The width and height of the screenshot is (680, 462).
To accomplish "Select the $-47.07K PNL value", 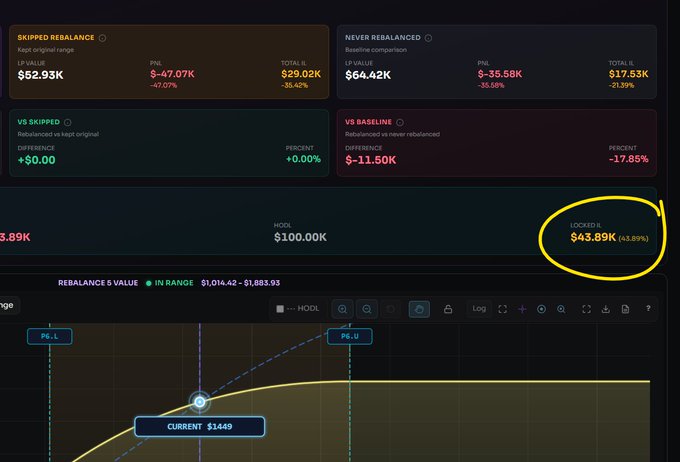I will pyautogui.click(x=172, y=74).
